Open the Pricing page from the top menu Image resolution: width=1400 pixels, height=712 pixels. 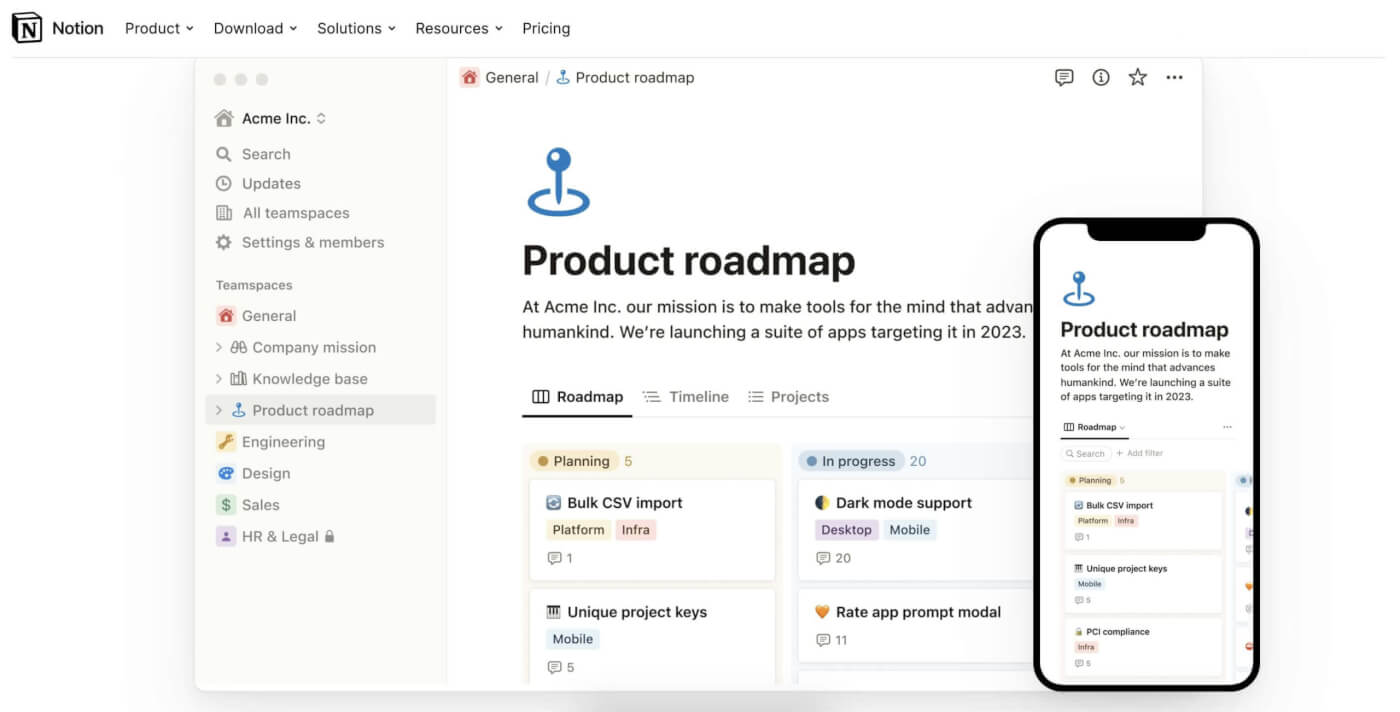(x=546, y=28)
